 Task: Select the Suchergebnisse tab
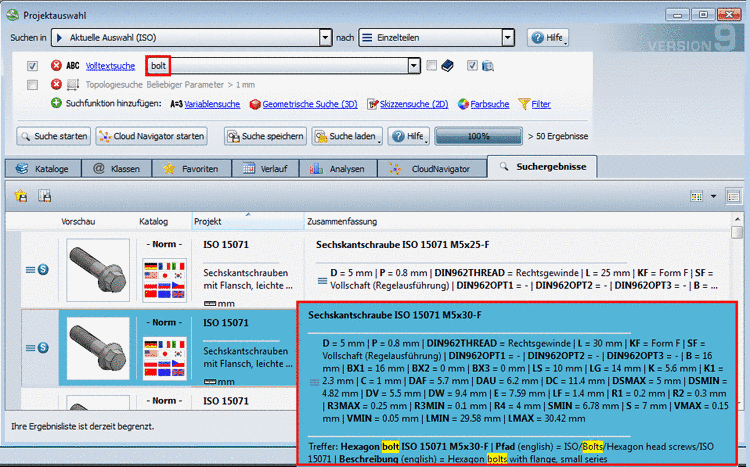coord(542,167)
